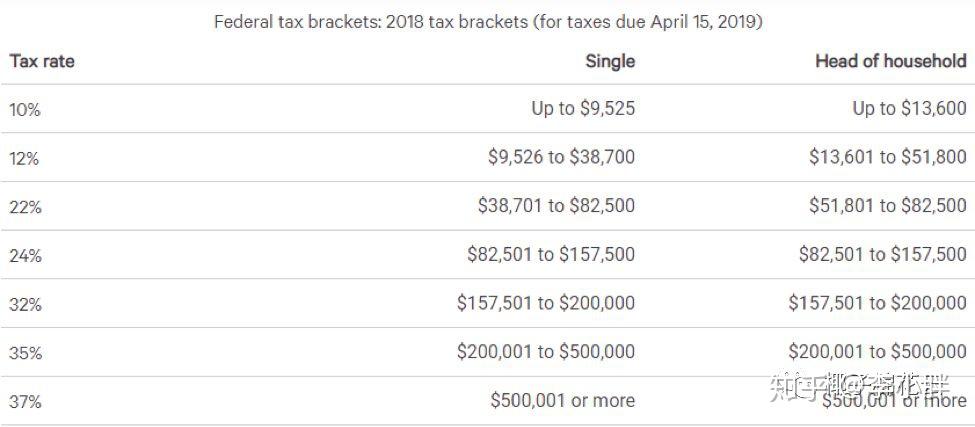Select the Single column's $500,001 or more cell
This screenshot has width=975, height=427.
pyautogui.click(x=562, y=400)
